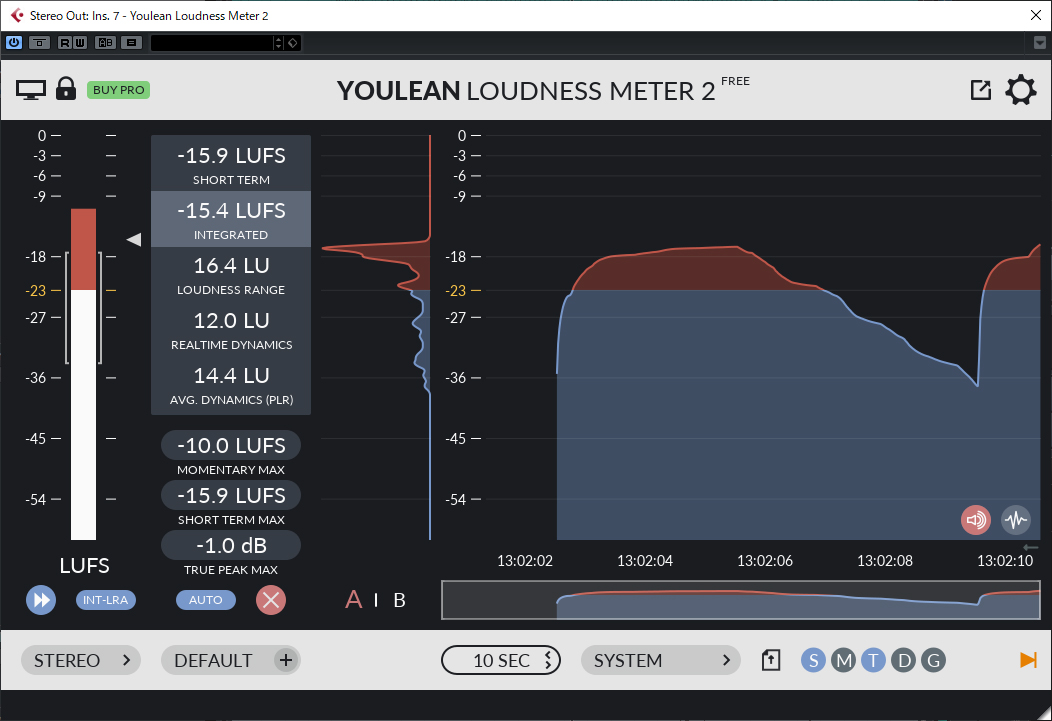Click the monitor display view icon

(x=31, y=90)
